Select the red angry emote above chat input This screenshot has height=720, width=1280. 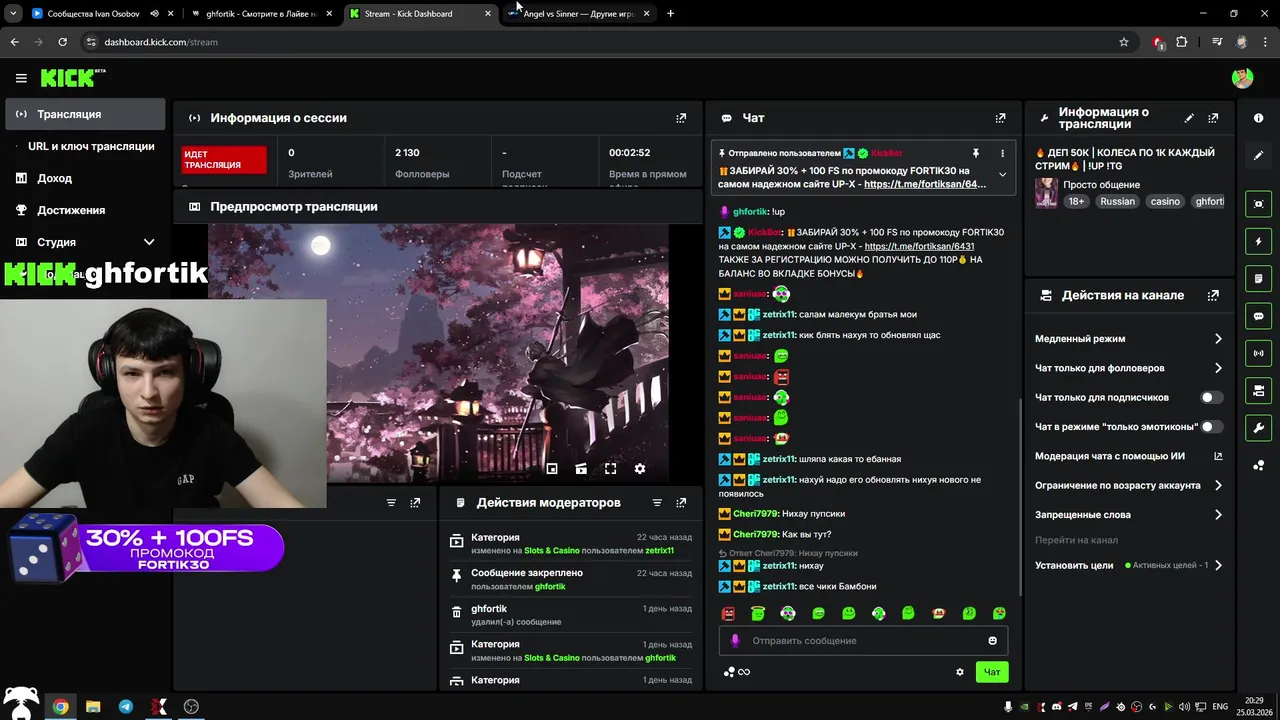point(728,613)
